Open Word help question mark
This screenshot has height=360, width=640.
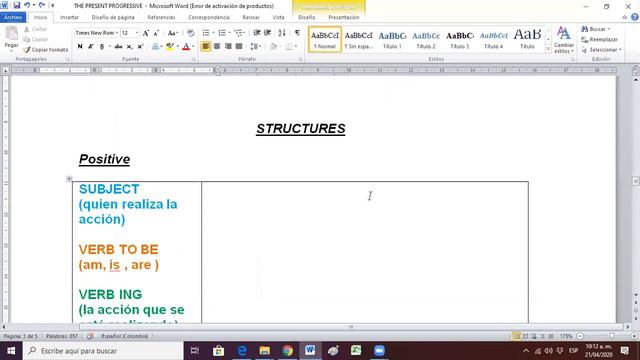(635, 17)
